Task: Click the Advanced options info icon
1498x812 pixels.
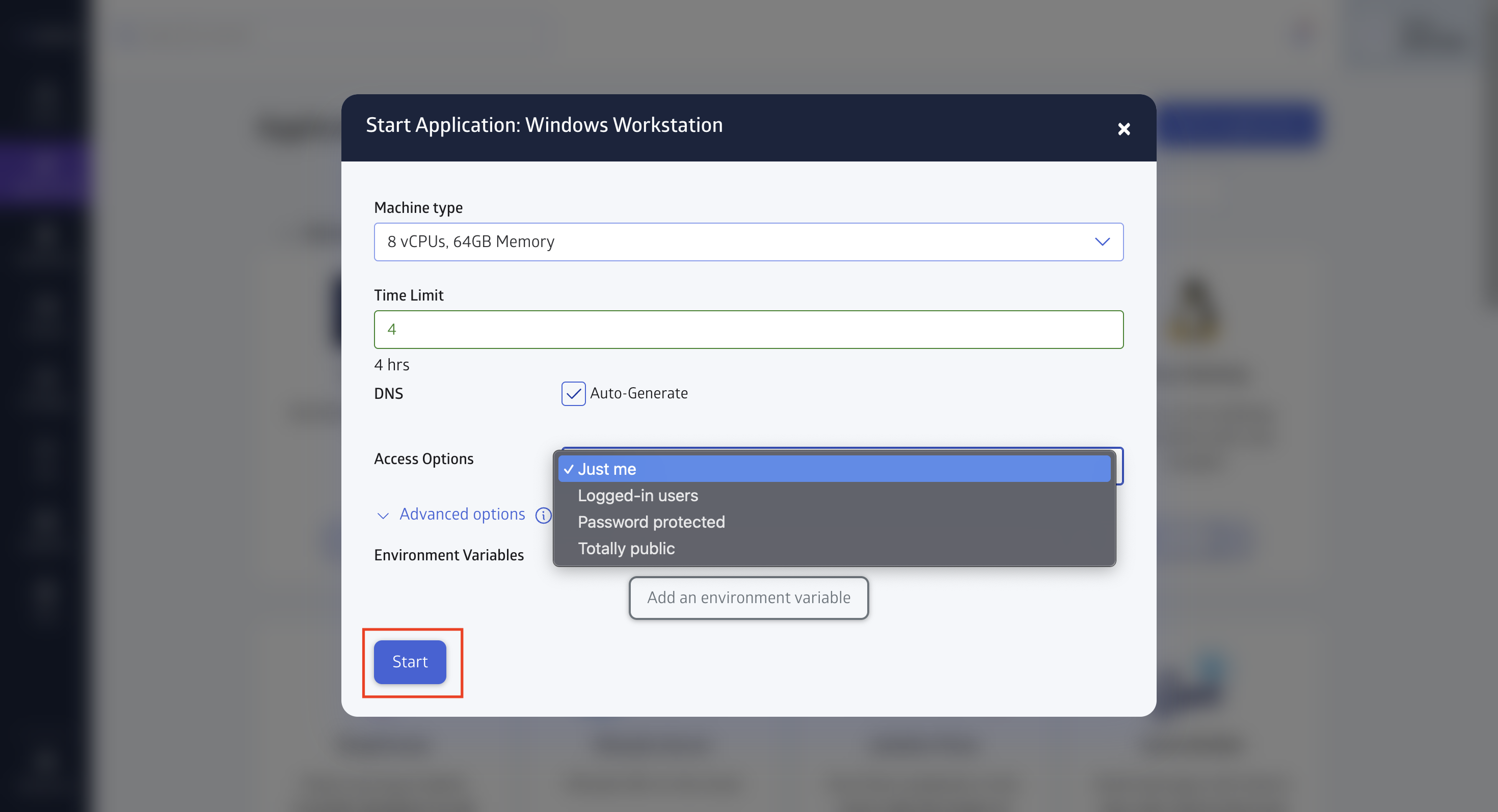Action: (x=543, y=516)
